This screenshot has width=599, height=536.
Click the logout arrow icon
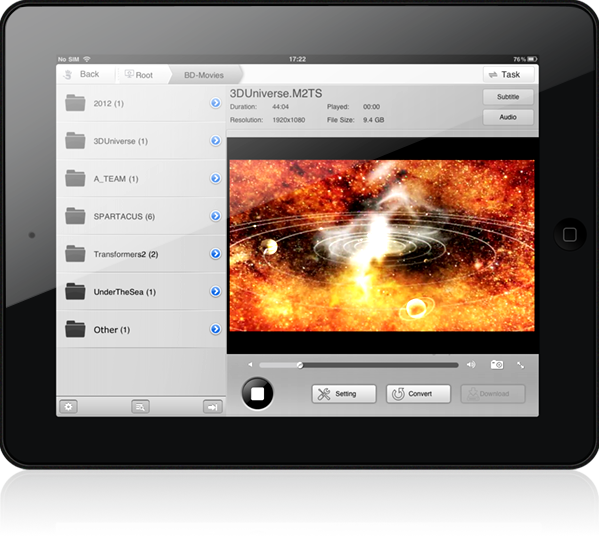[x=212, y=407]
